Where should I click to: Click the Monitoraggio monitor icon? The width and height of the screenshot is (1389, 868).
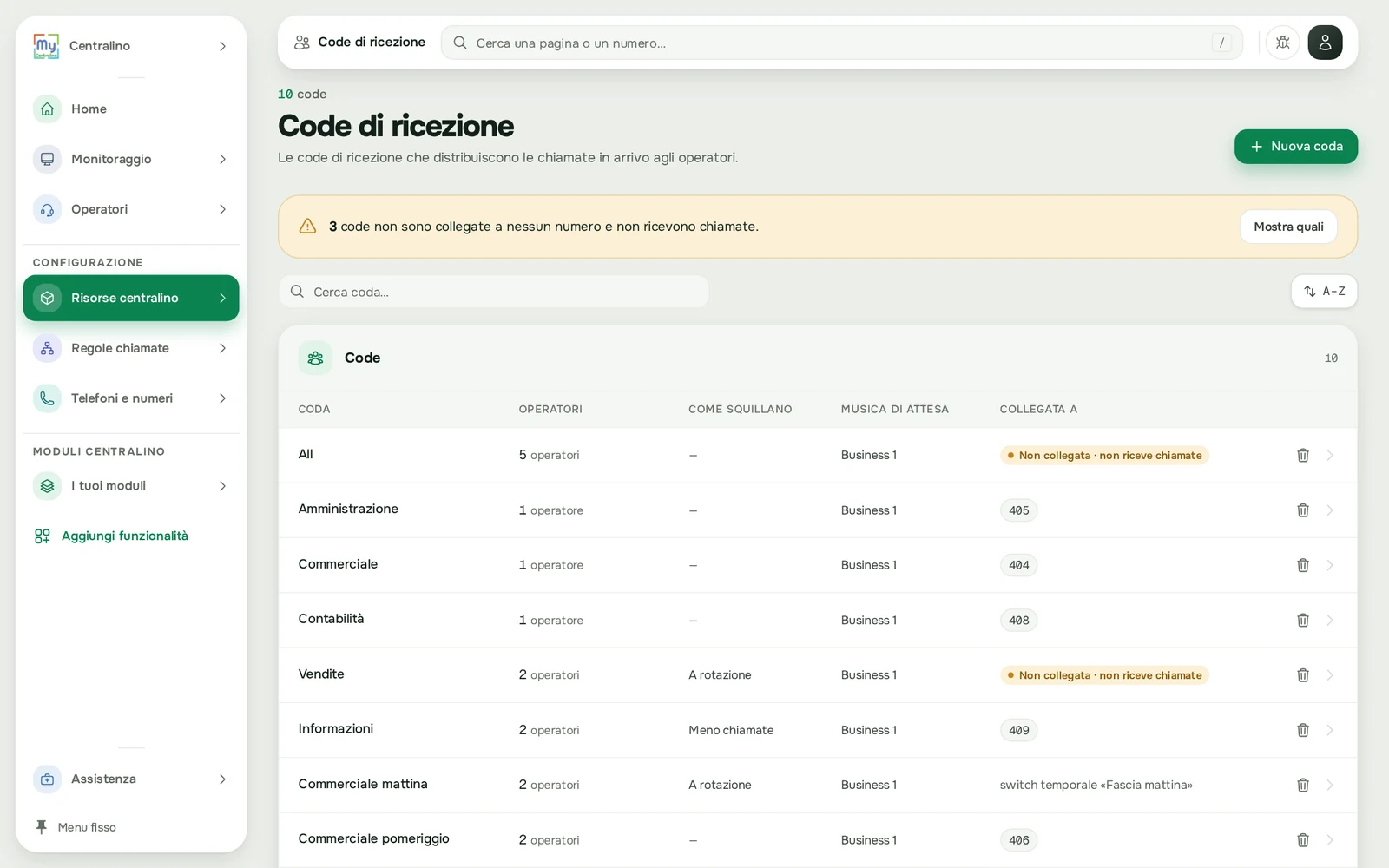pyautogui.click(x=47, y=159)
